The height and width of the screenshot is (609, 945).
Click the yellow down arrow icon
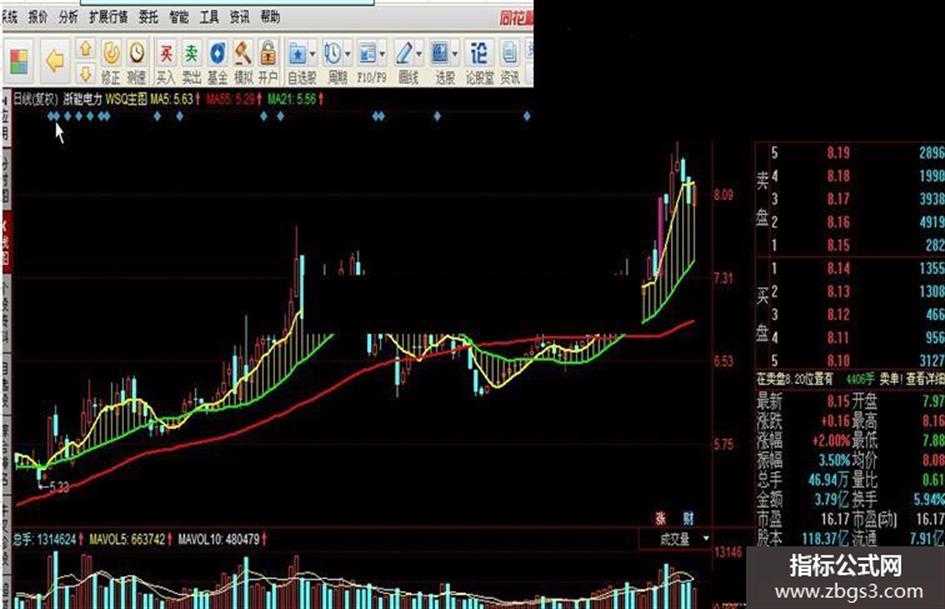[86, 74]
